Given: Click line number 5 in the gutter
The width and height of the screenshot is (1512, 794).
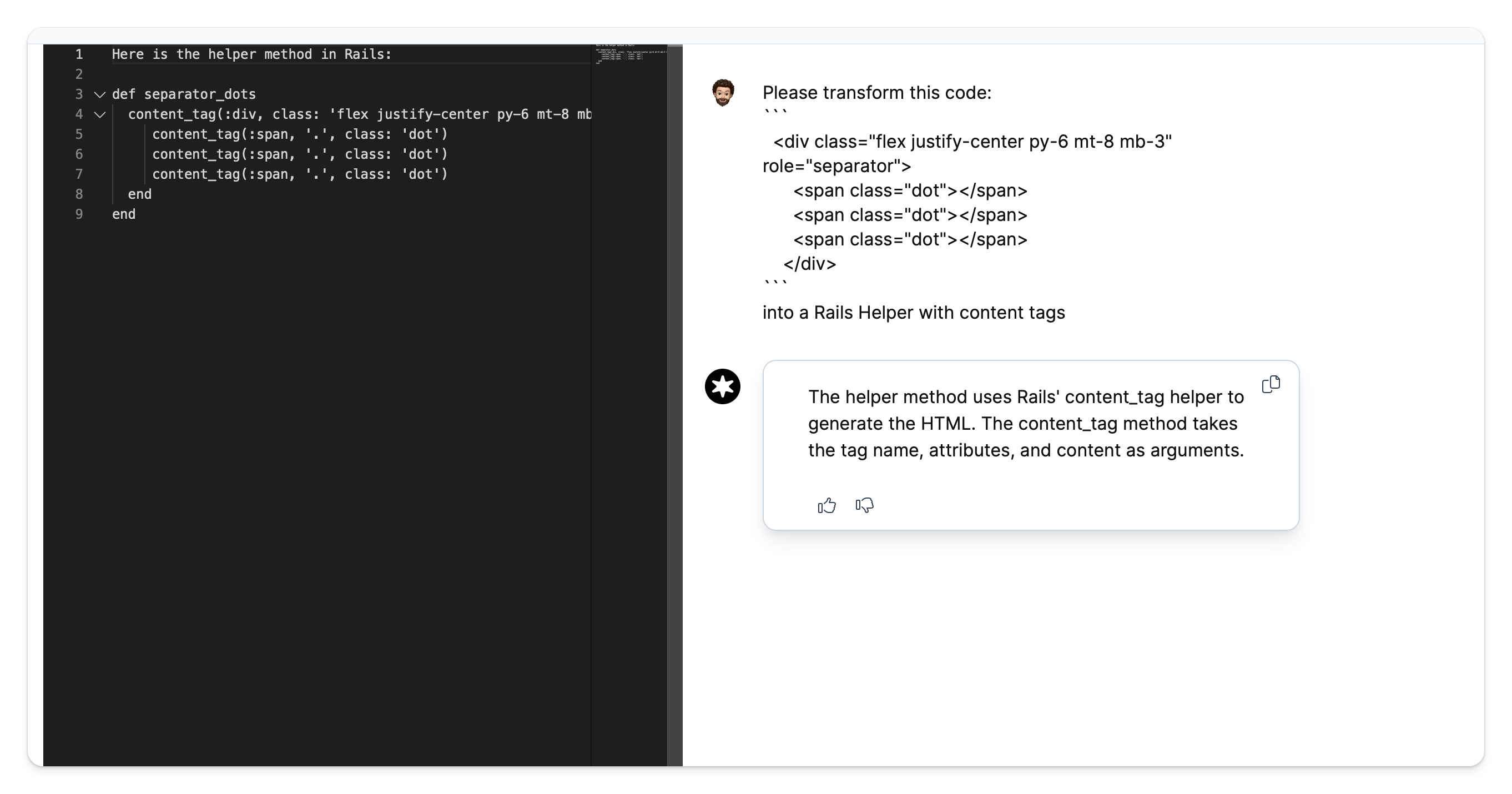Looking at the screenshot, I should point(79,134).
